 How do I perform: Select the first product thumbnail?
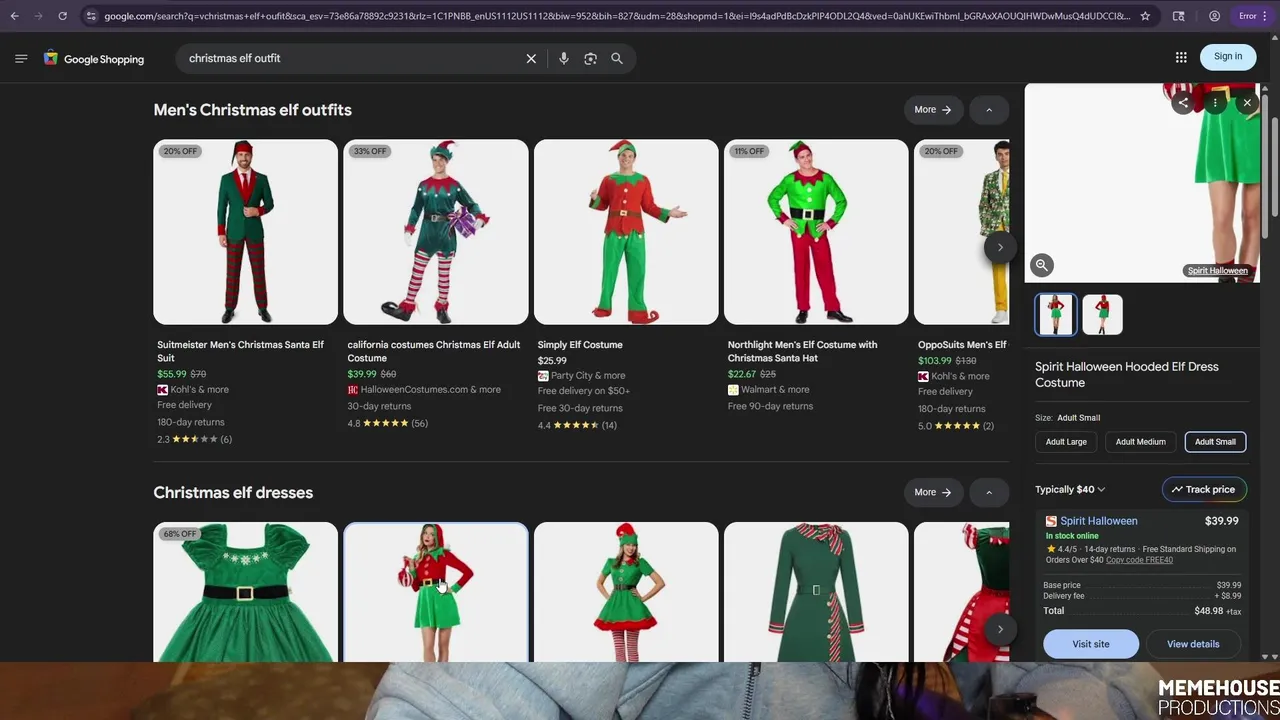pos(1056,314)
